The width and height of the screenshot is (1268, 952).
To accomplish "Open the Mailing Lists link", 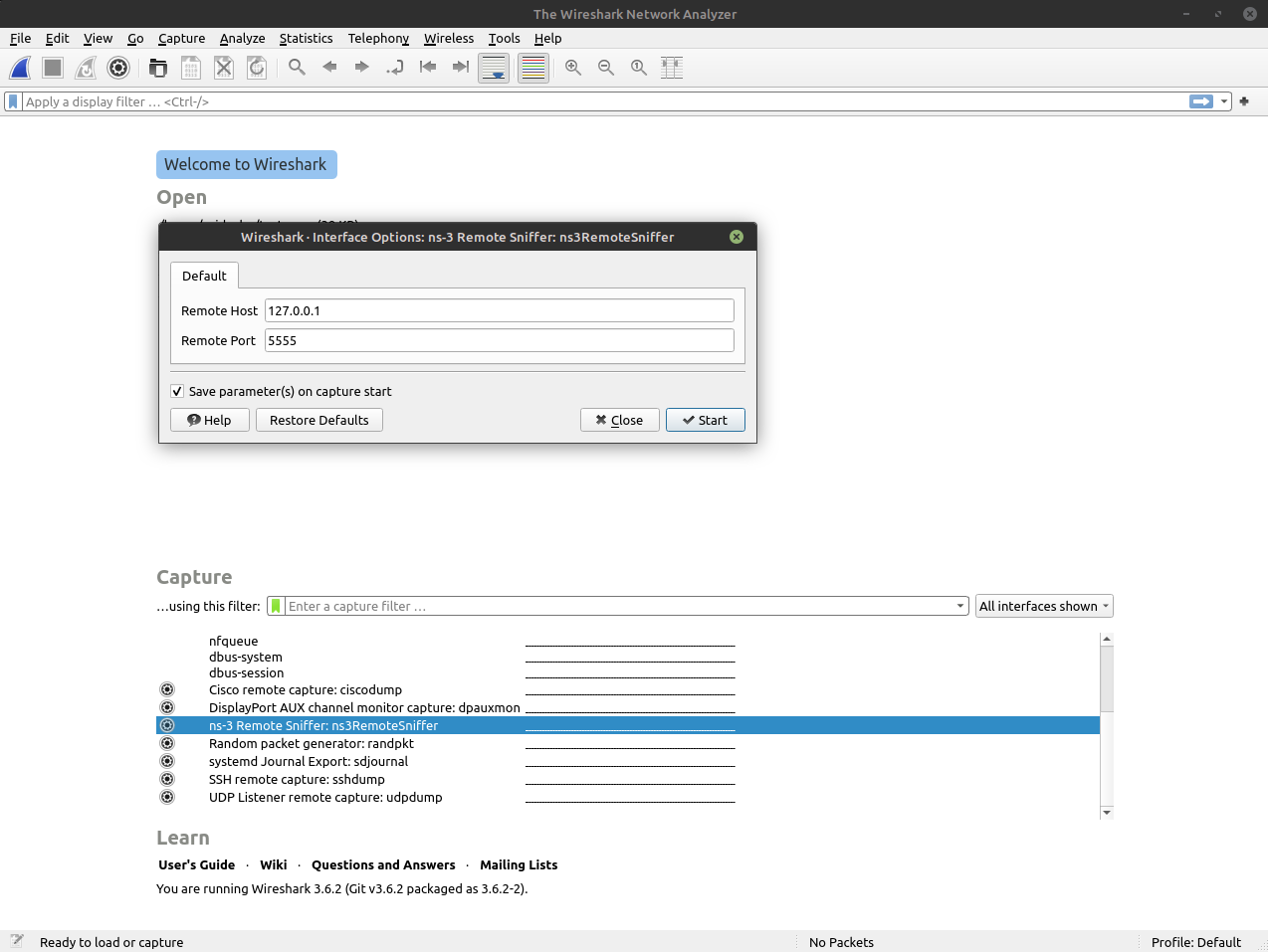I will [x=519, y=864].
